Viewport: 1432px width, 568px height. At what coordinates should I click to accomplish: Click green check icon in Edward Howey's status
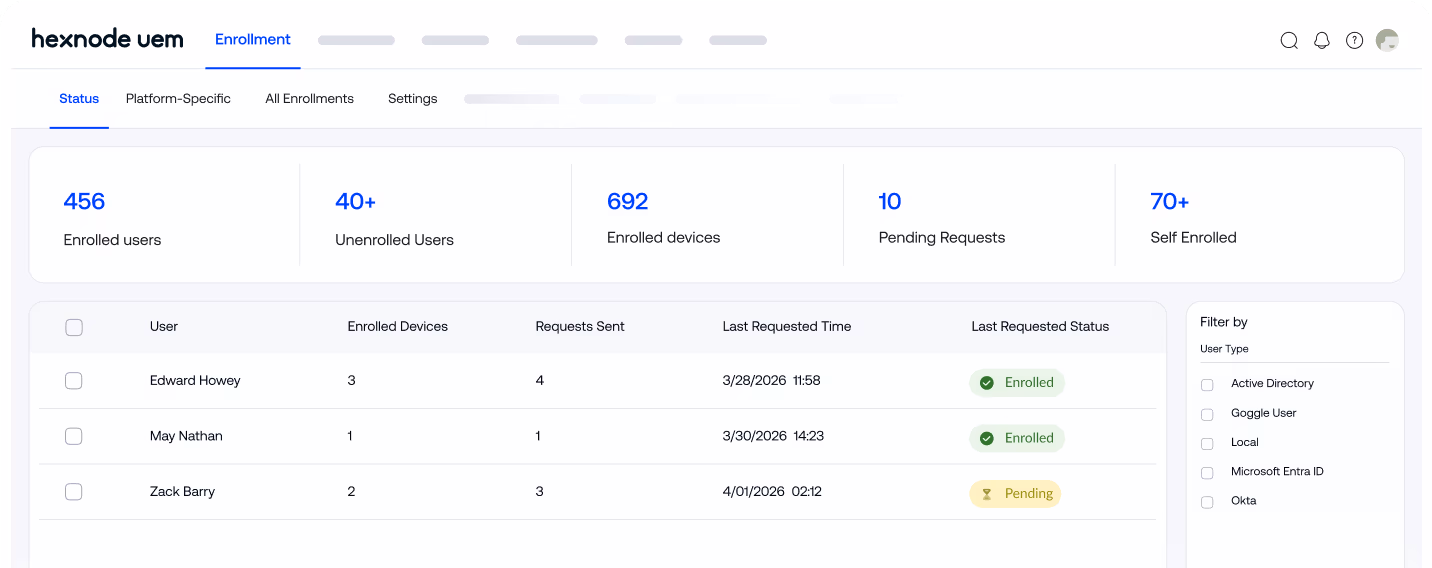(986, 383)
